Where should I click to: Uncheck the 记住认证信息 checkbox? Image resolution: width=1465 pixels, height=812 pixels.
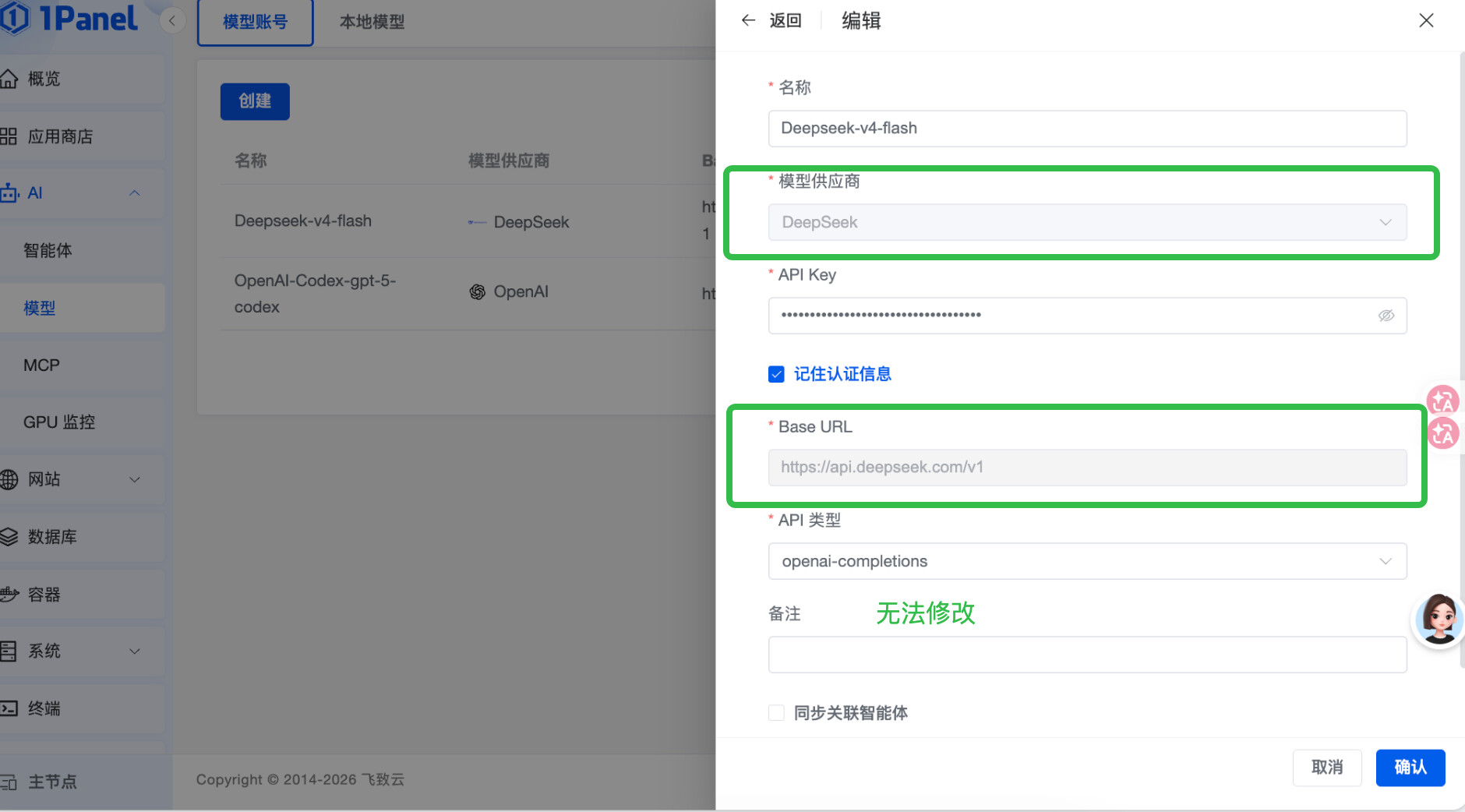point(776,375)
